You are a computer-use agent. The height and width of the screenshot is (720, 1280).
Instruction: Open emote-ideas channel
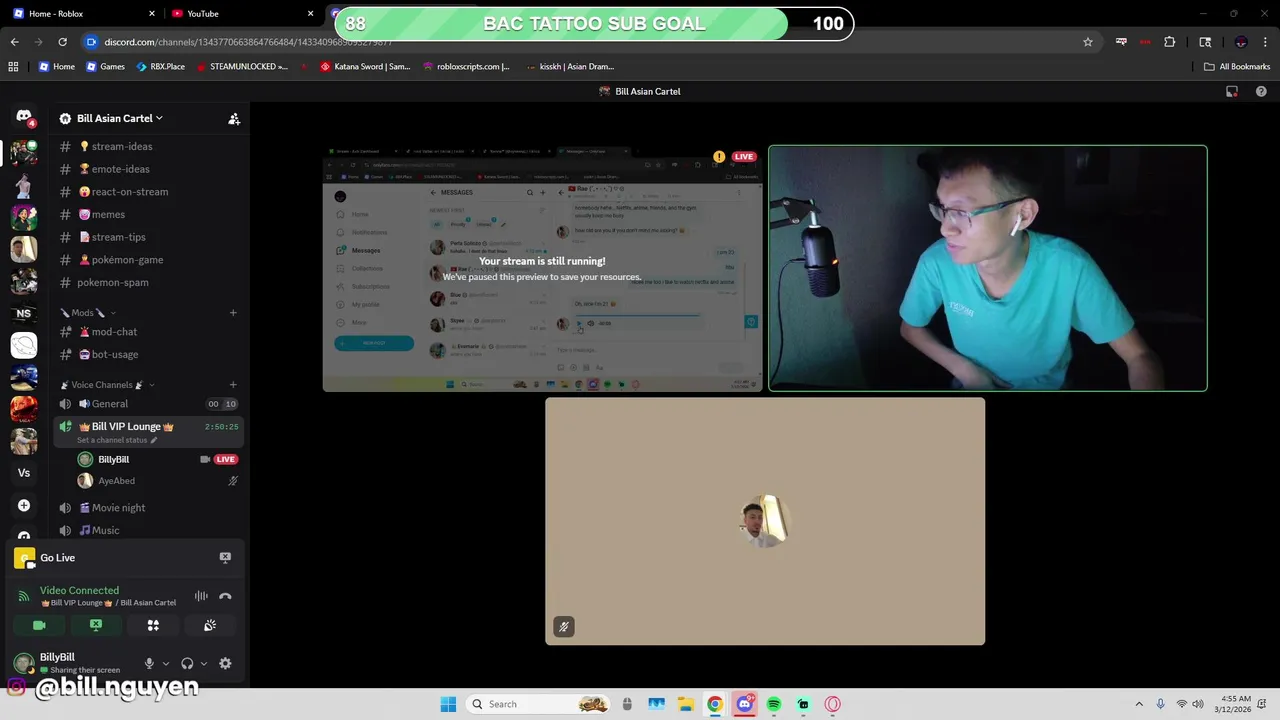click(150, 169)
